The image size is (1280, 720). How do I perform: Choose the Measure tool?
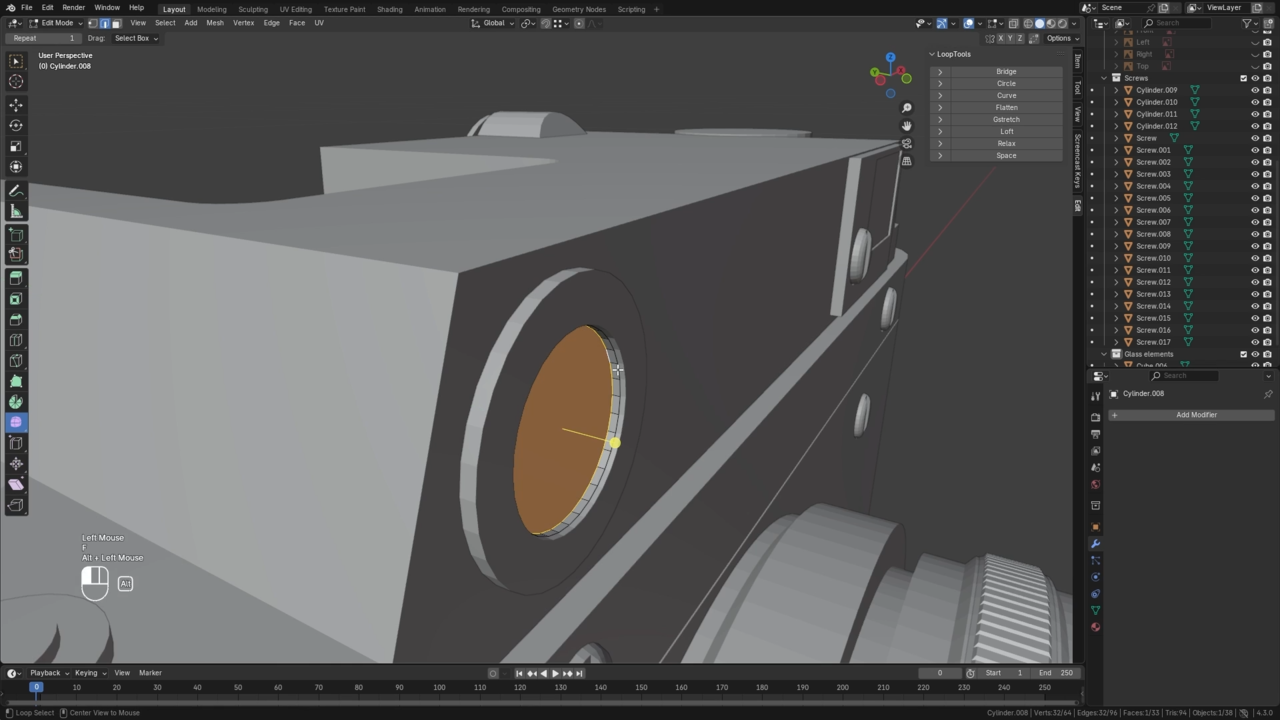click(x=16, y=212)
